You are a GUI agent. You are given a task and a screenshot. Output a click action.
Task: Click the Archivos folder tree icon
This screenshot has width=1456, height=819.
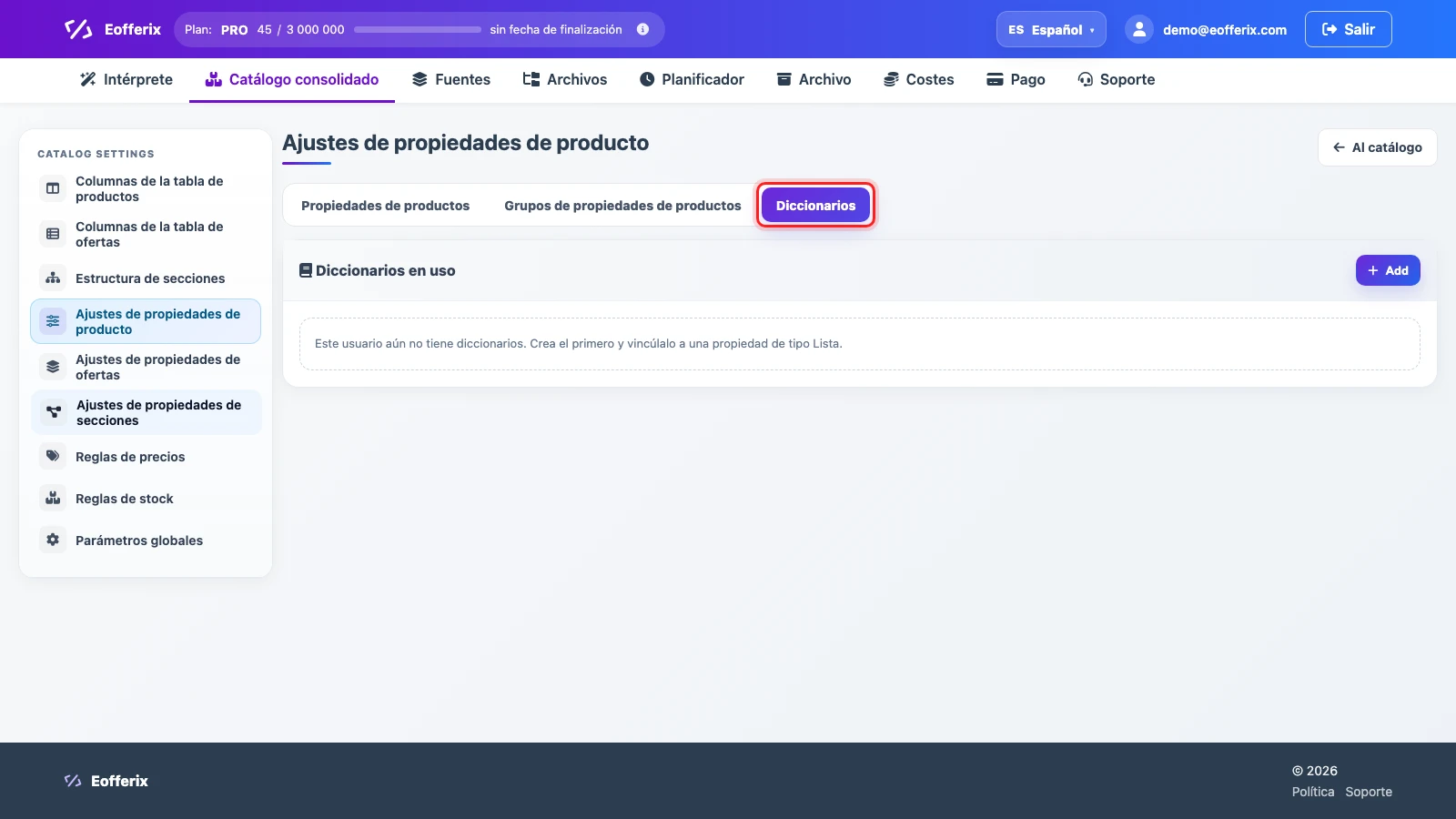[531, 79]
